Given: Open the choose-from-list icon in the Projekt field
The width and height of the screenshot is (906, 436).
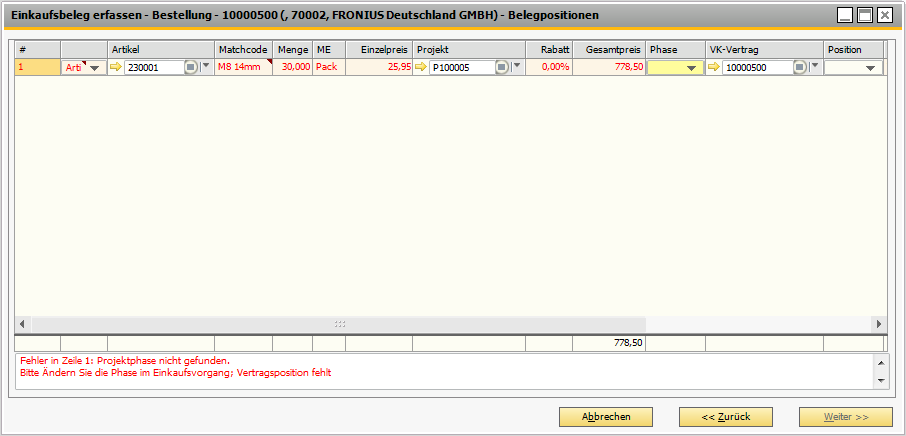Looking at the screenshot, I should [x=502, y=67].
